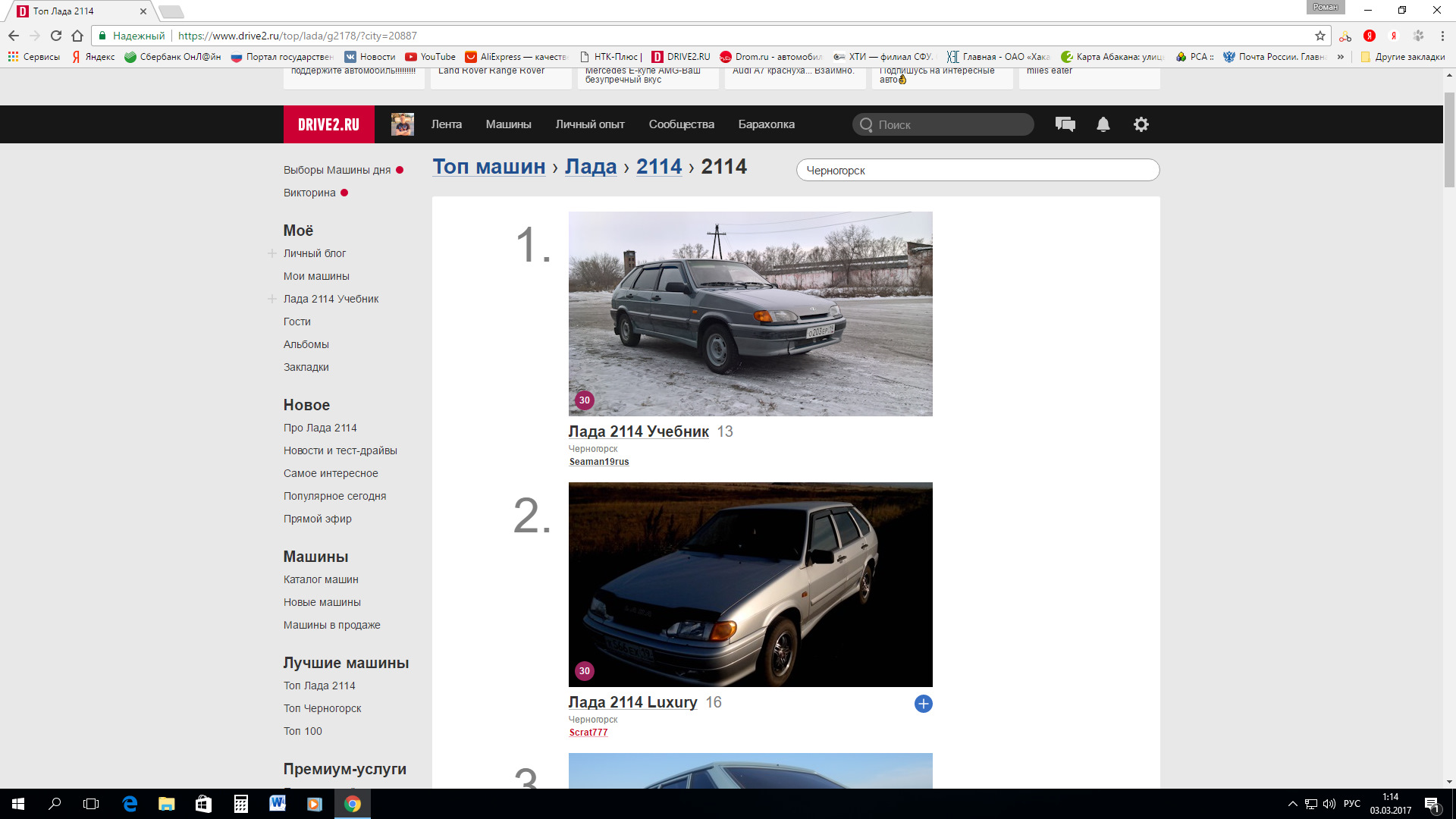Open Топ Черногорск in the sidebar
This screenshot has width=1456, height=819.
point(322,708)
